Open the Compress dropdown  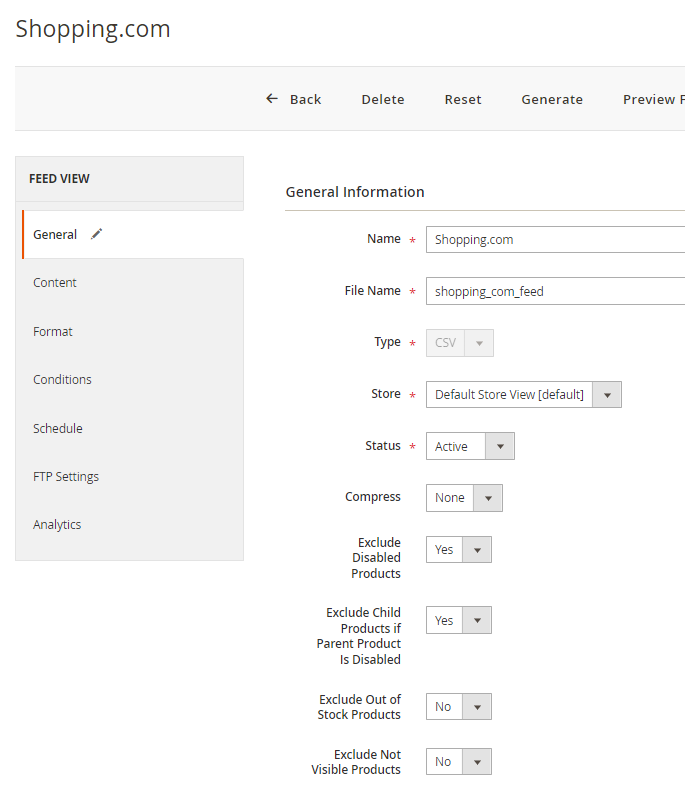pyautogui.click(x=464, y=498)
